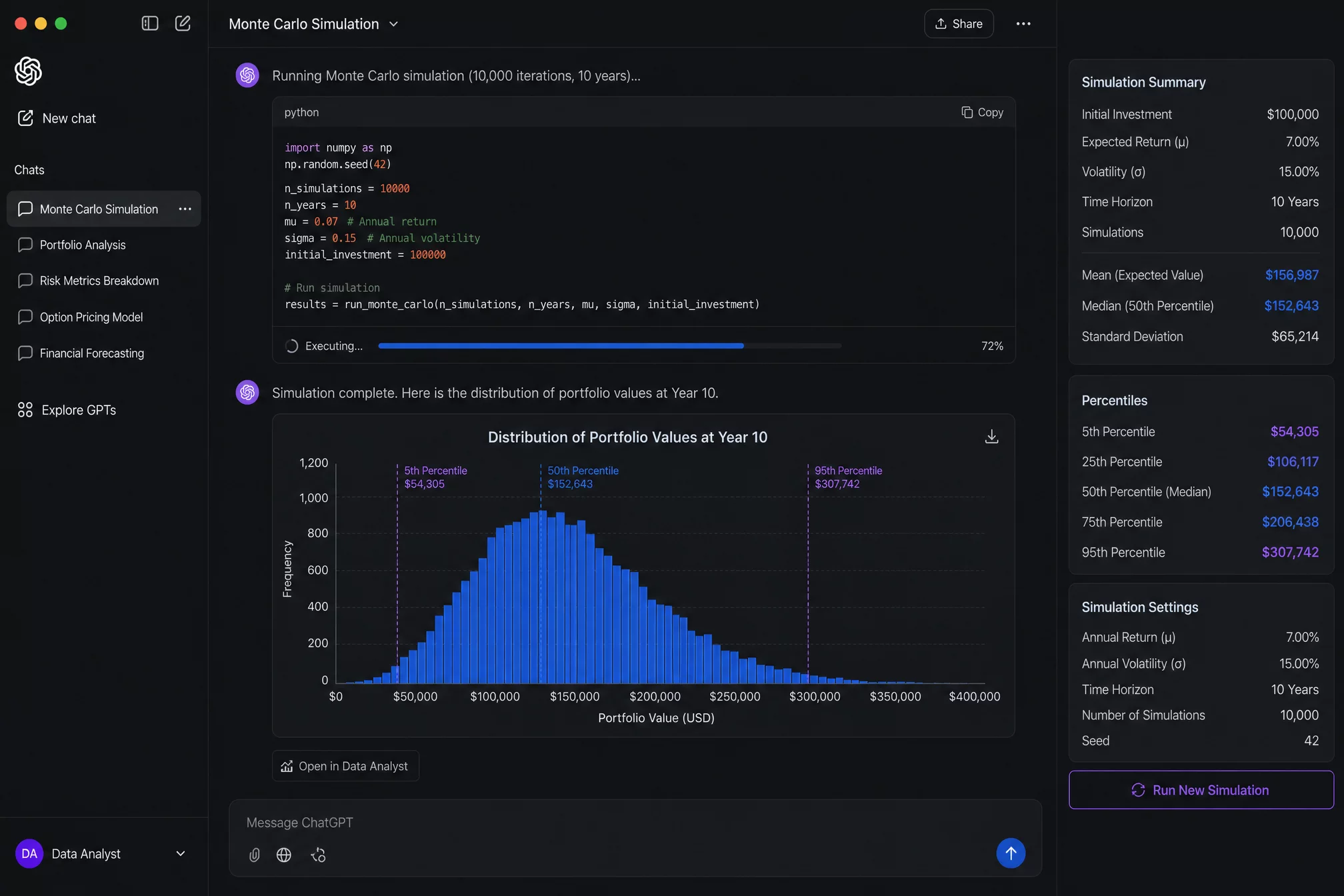Click the web search globe icon
The width and height of the screenshot is (1344, 896).
pyautogui.click(x=284, y=855)
